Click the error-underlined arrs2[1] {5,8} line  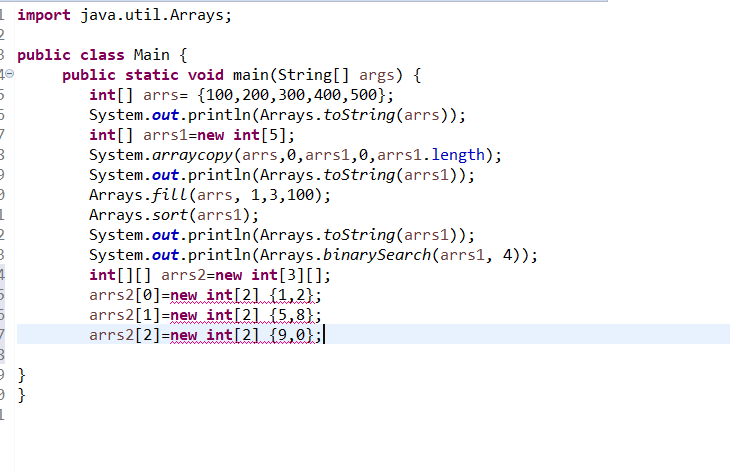pos(205,315)
